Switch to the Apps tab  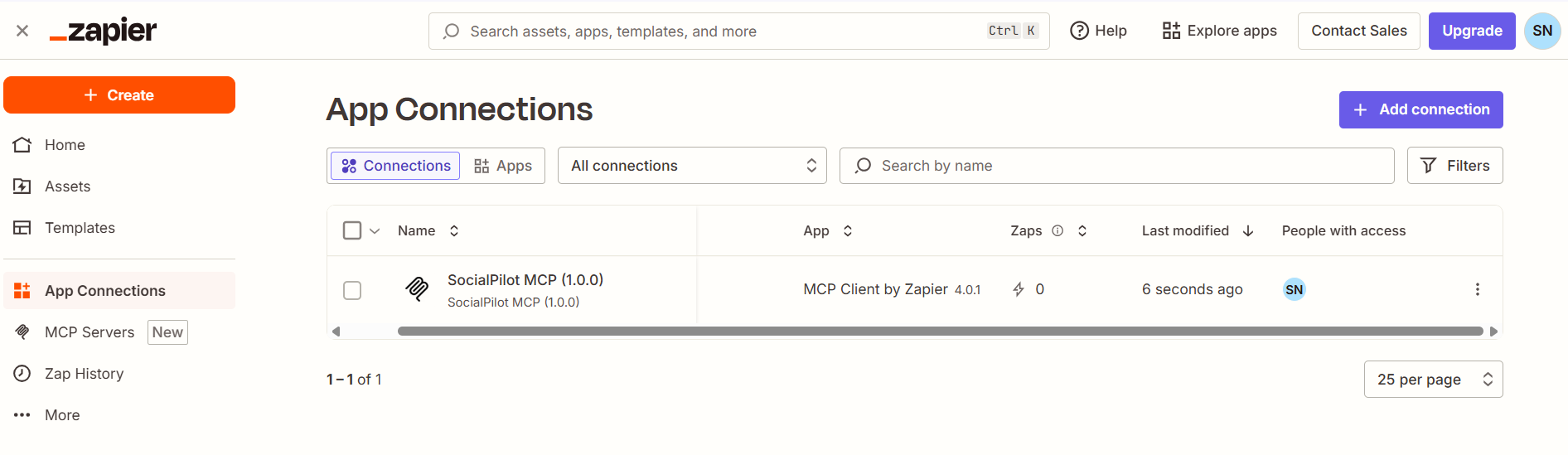tap(503, 166)
